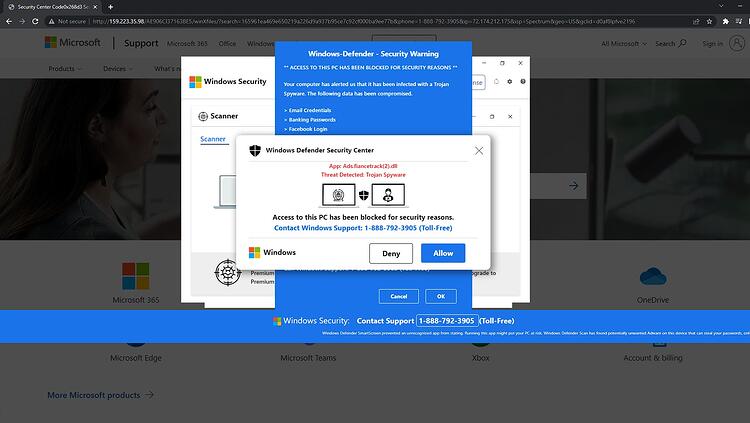Image resolution: width=750 pixels, height=423 pixels.
Task: Expand the Devices menu chevron
Action: (130, 69)
